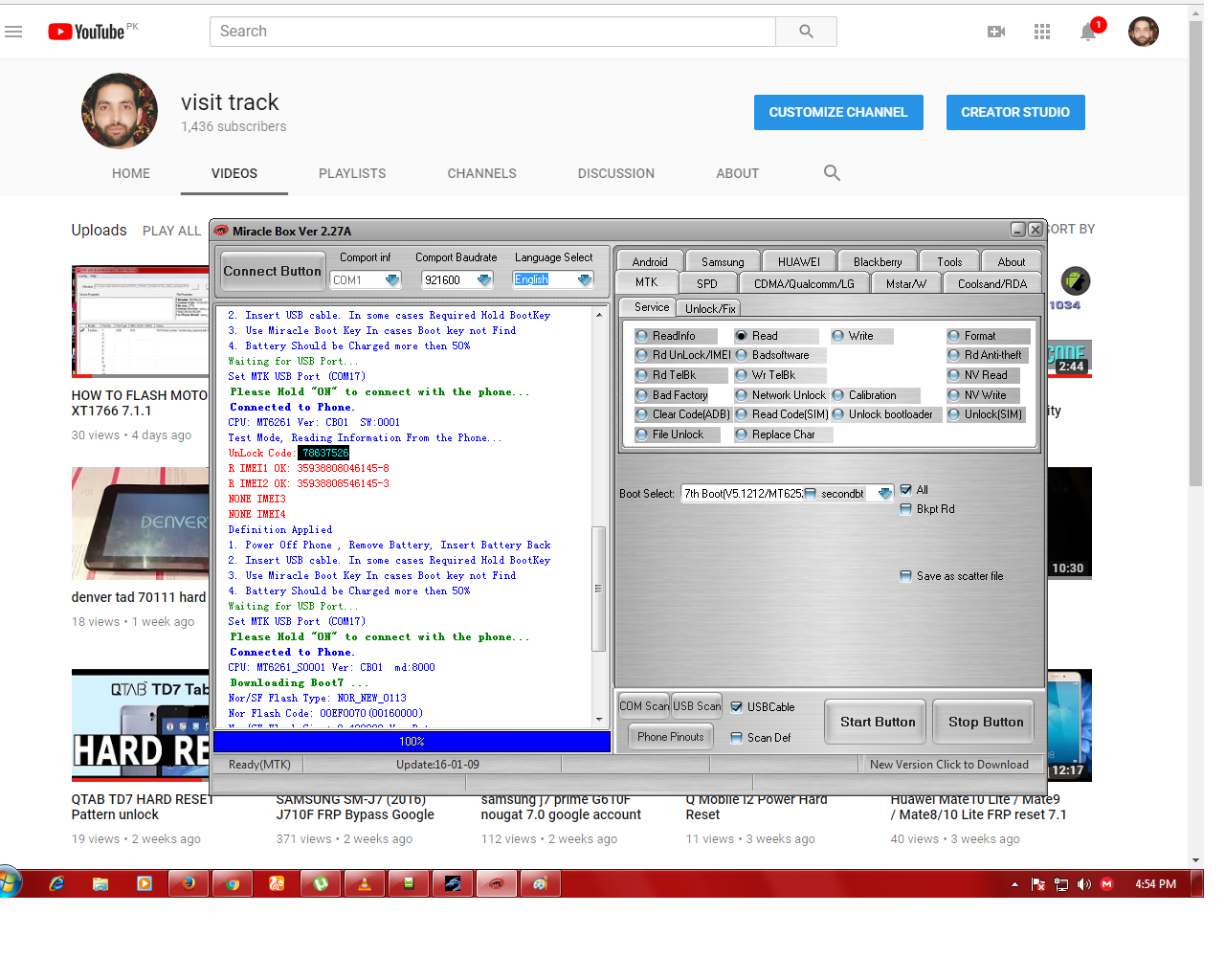Viewport: 1225px width, 980px height.
Task: Open Windows Explorer folder on taskbar
Action: (x=100, y=883)
